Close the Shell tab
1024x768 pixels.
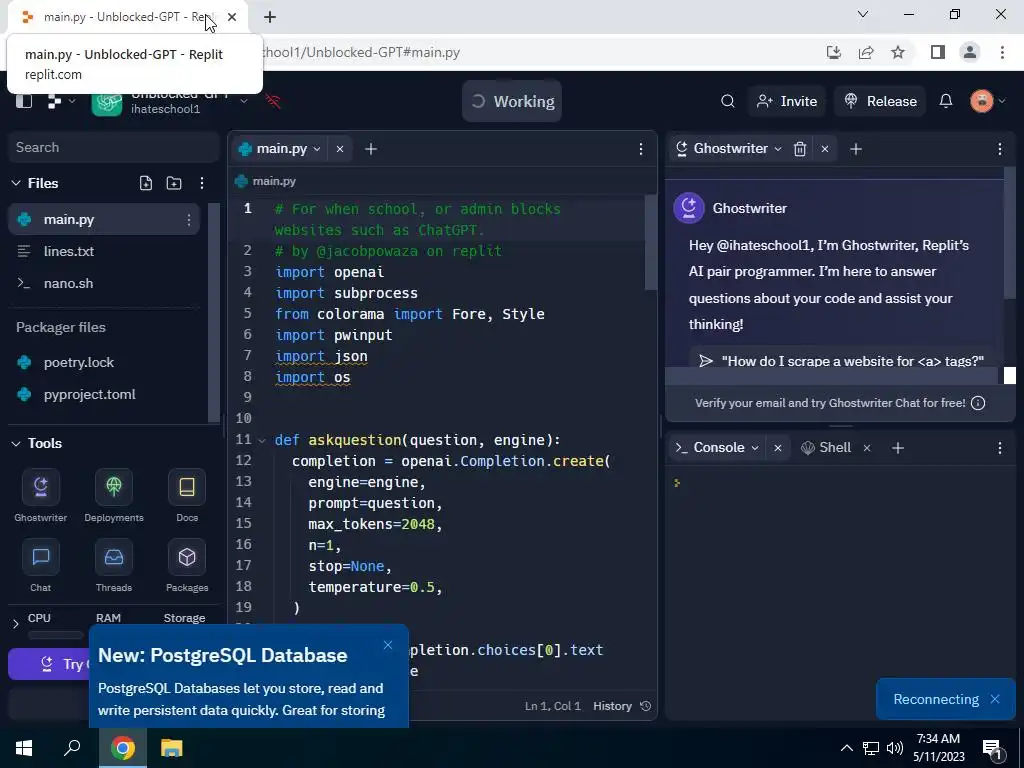pos(867,448)
